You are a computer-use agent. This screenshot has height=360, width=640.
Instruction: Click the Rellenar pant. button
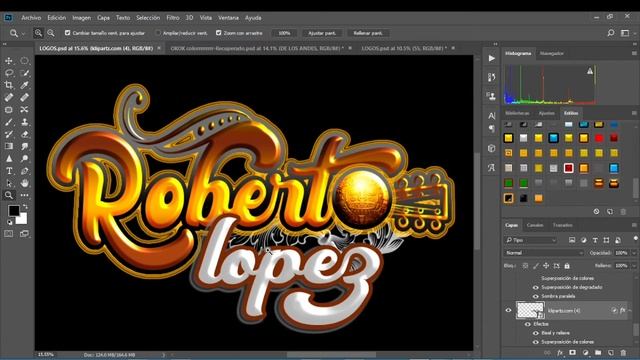point(368,33)
